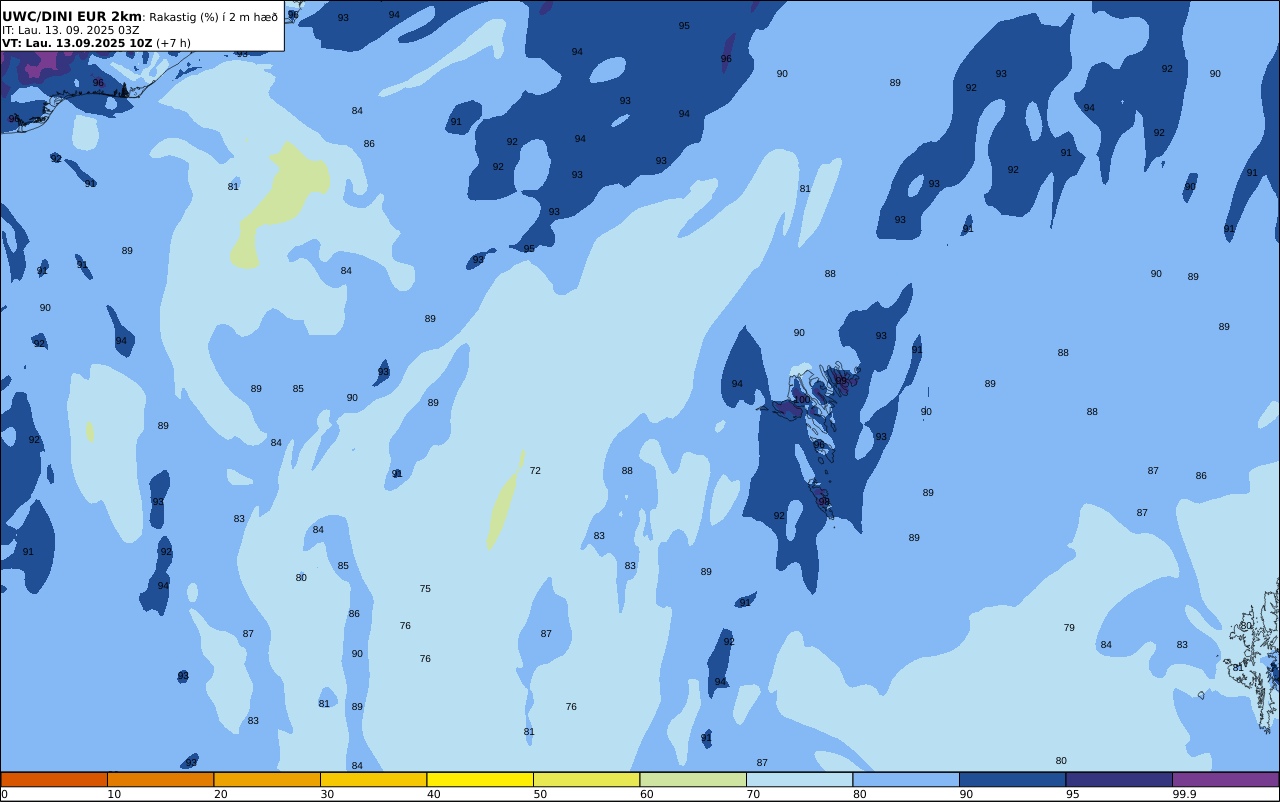This screenshot has width=1280, height=802.
Task: Select the legend tick label 20
Action: pos(220,794)
